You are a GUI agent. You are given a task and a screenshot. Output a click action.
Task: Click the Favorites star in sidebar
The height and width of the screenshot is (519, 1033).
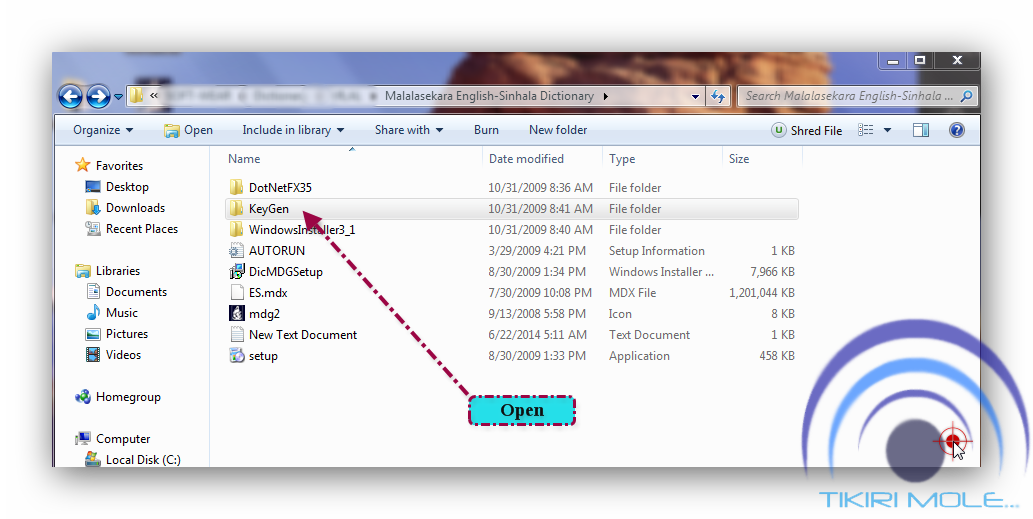[x=82, y=165]
